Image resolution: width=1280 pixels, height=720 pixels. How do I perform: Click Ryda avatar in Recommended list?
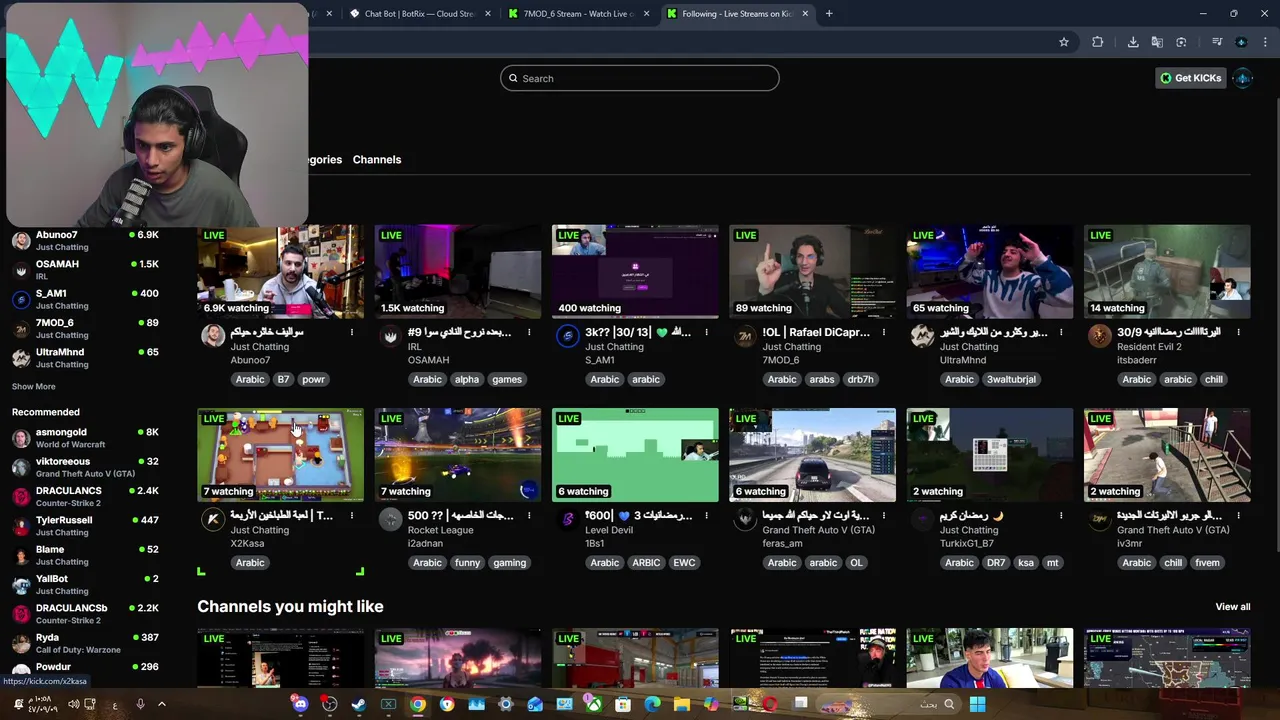click(21, 643)
